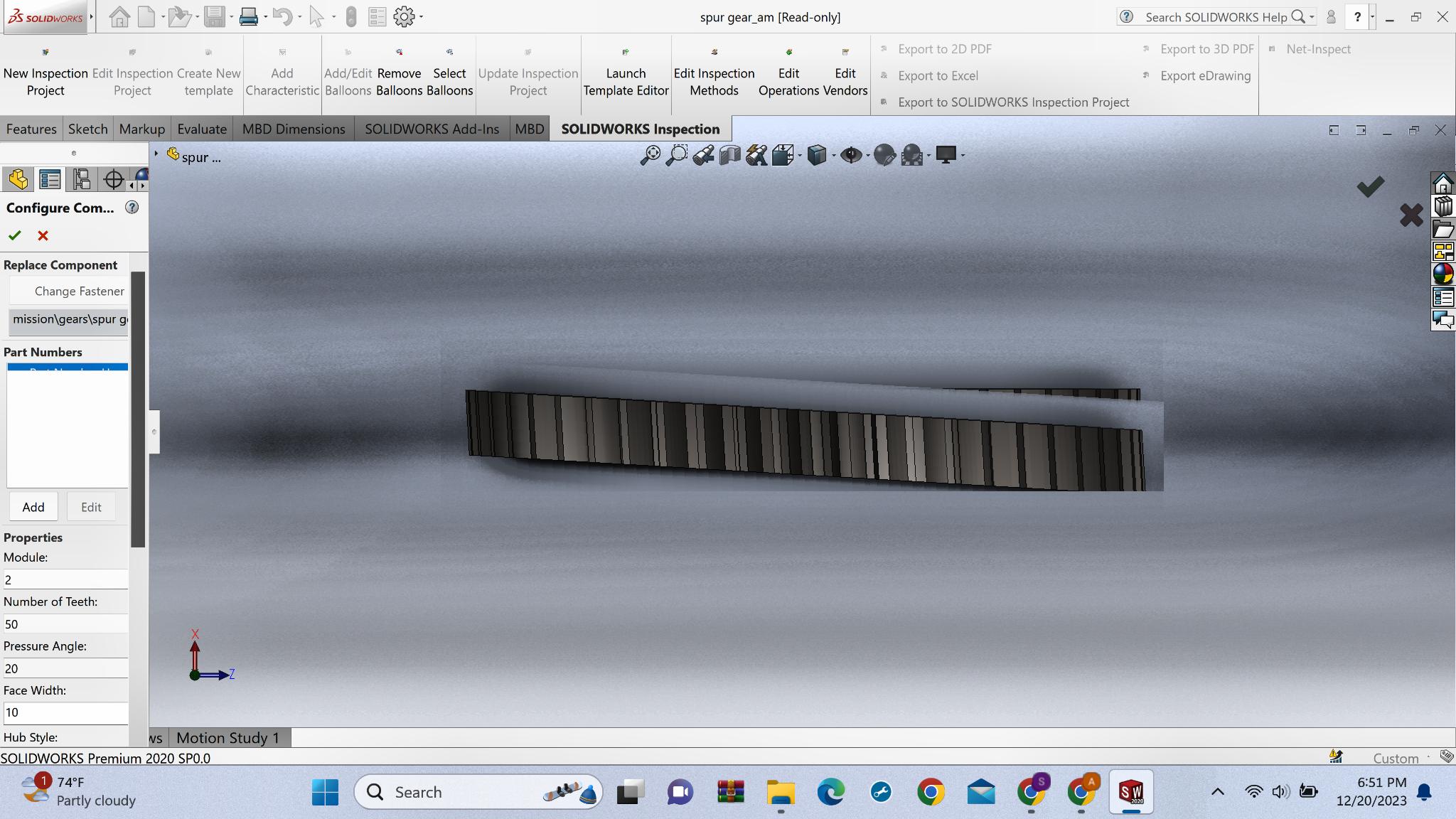1456x819 pixels.
Task: Open the Windows Start menu
Action: coord(325,792)
